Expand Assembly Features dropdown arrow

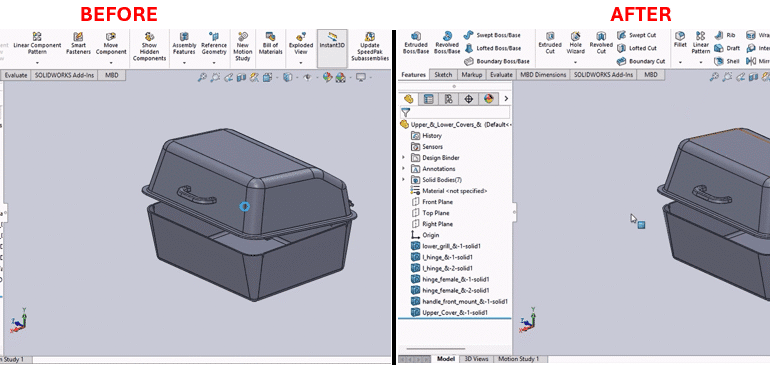pos(184,63)
